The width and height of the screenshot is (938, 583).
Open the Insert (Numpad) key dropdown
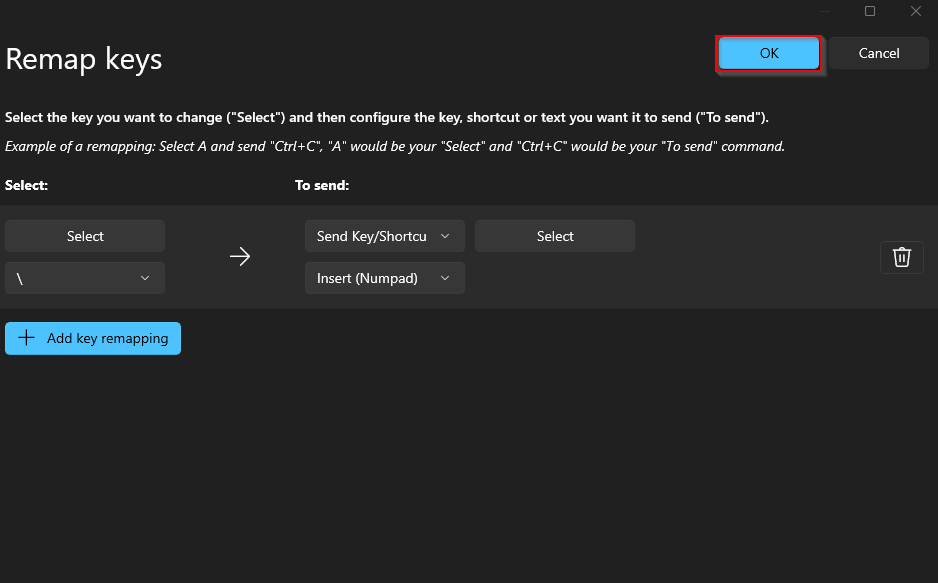click(x=385, y=278)
